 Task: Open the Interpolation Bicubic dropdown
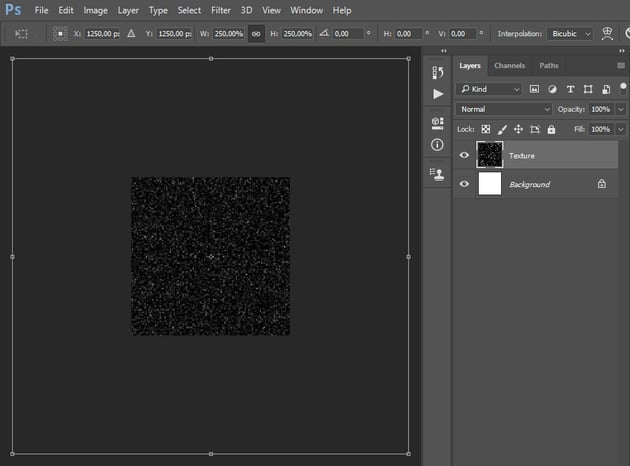click(x=571, y=33)
